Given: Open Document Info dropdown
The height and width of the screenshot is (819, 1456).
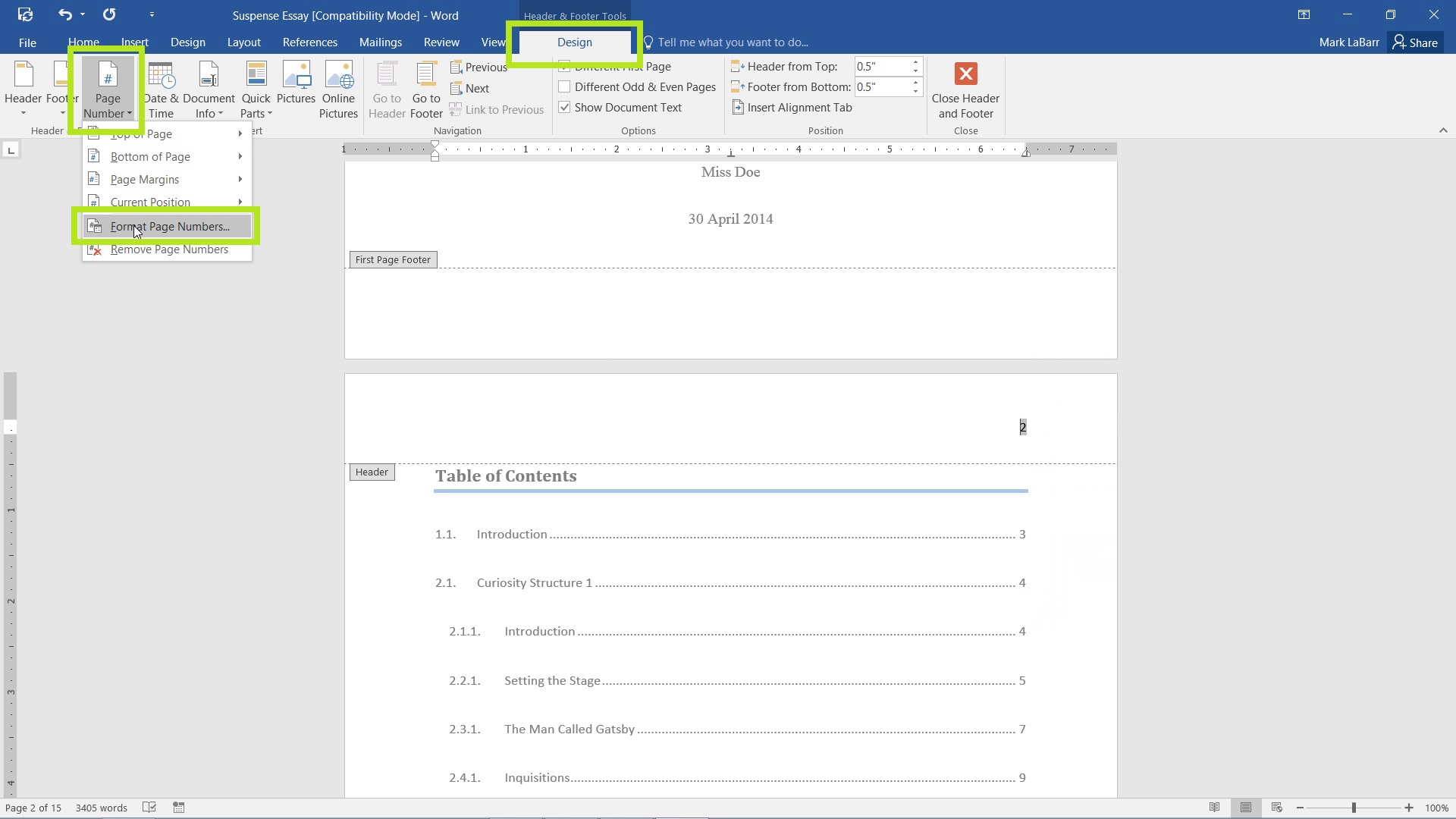Looking at the screenshot, I should [x=209, y=89].
